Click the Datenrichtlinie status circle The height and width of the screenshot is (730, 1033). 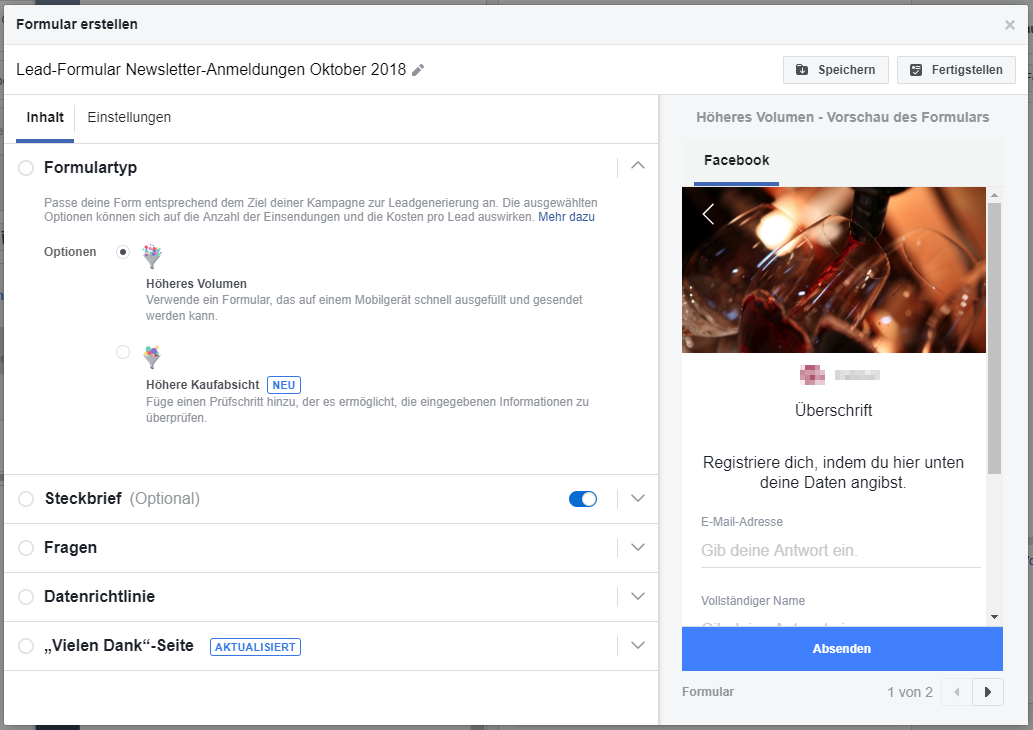pyautogui.click(x=26, y=597)
